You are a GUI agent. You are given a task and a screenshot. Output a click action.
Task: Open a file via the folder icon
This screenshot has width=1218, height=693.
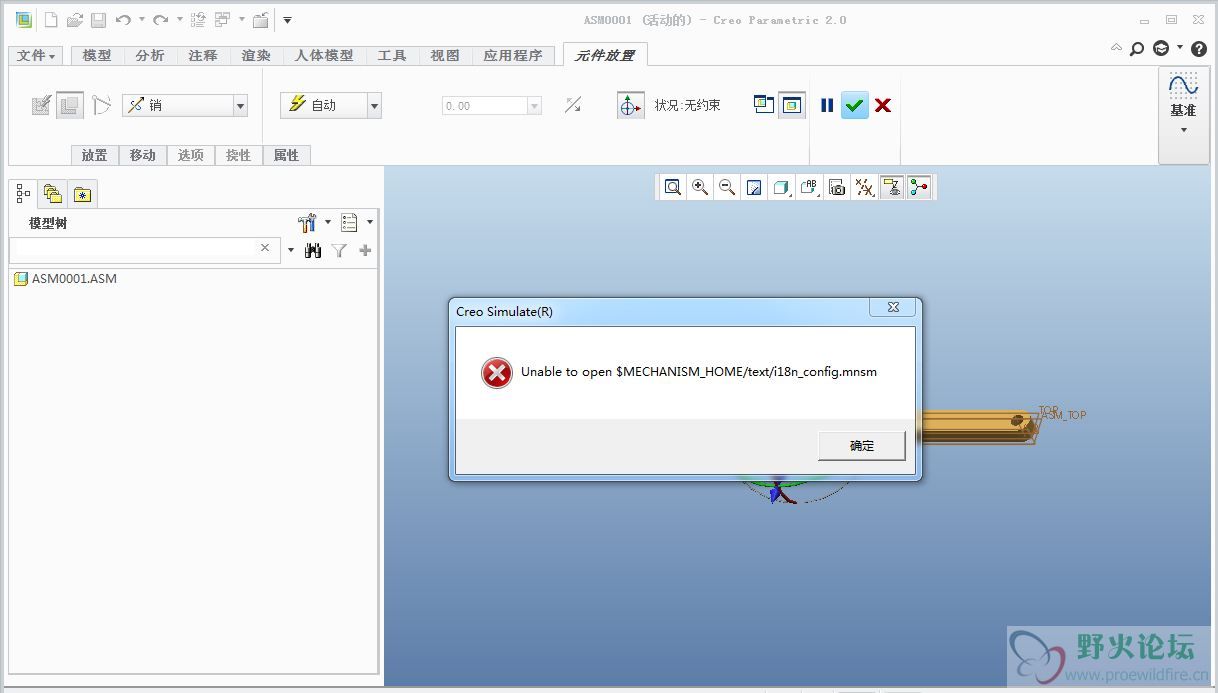pyautogui.click(x=74, y=20)
